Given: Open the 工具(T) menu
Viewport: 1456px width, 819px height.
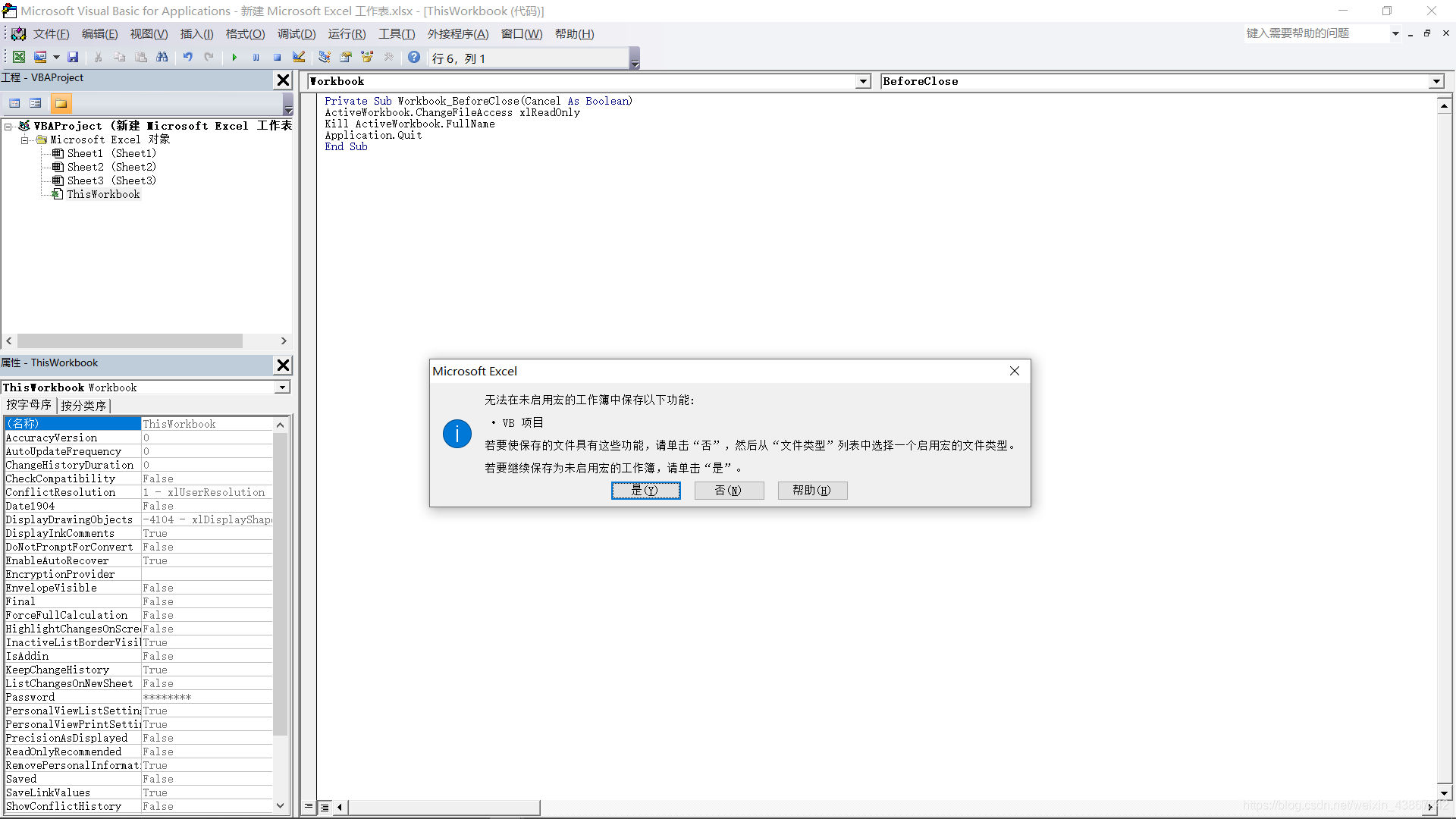Looking at the screenshot, I should (397, 34).
